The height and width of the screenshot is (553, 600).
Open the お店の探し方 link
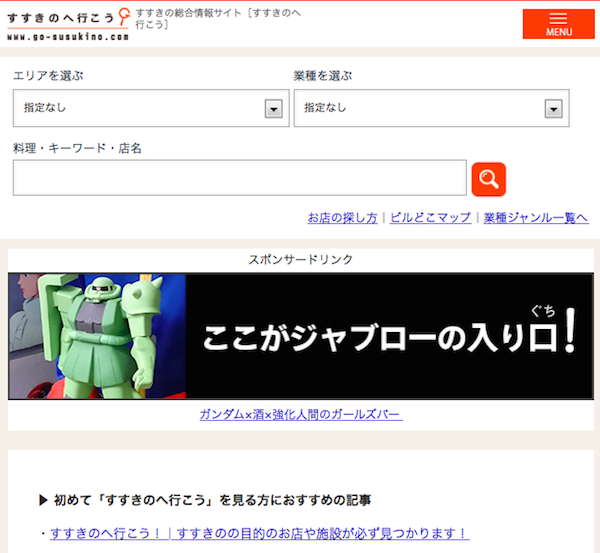coord(342,218)
